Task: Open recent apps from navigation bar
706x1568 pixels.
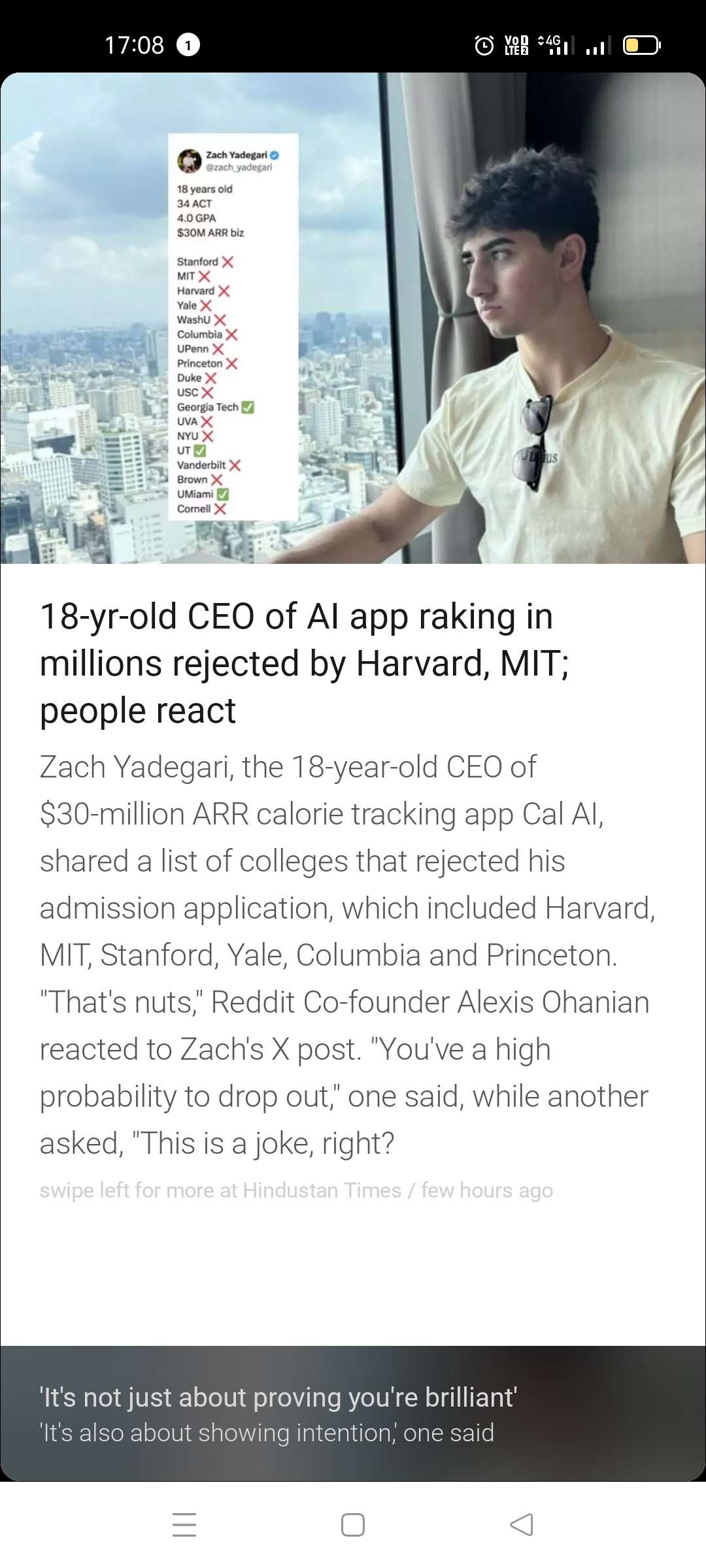Action: 184,1524
